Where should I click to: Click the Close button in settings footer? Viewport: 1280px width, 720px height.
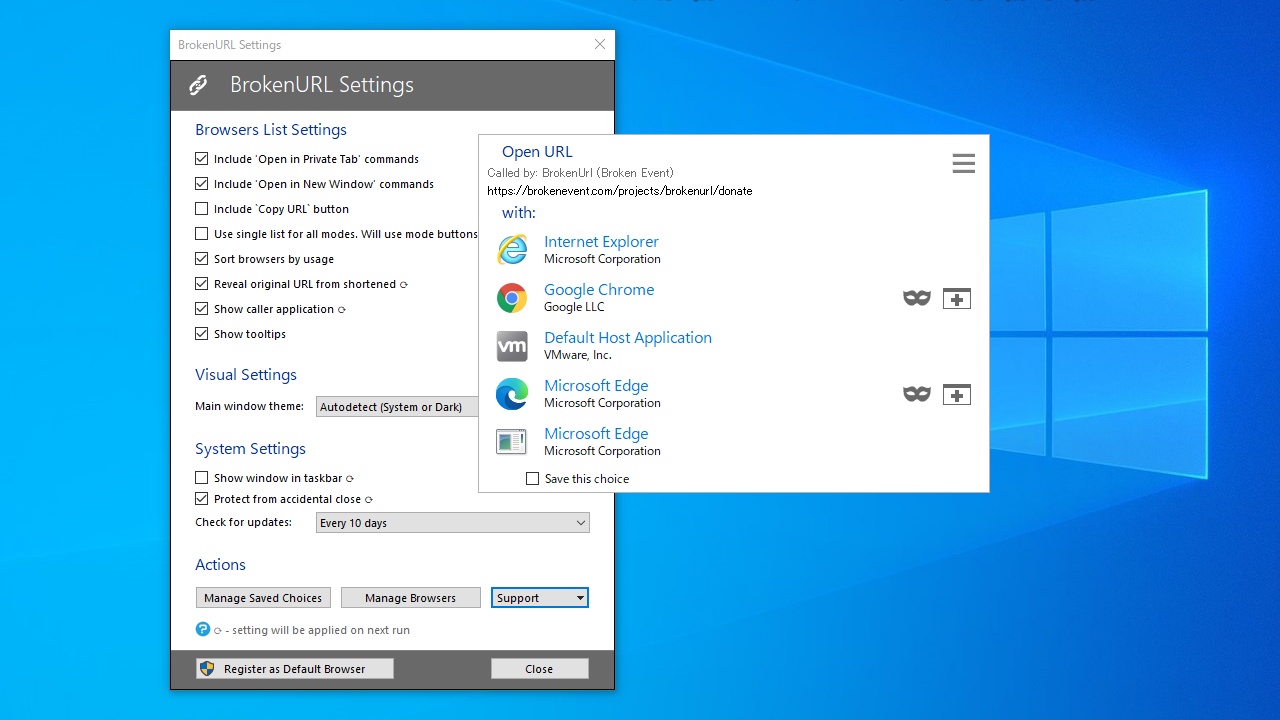539,669
